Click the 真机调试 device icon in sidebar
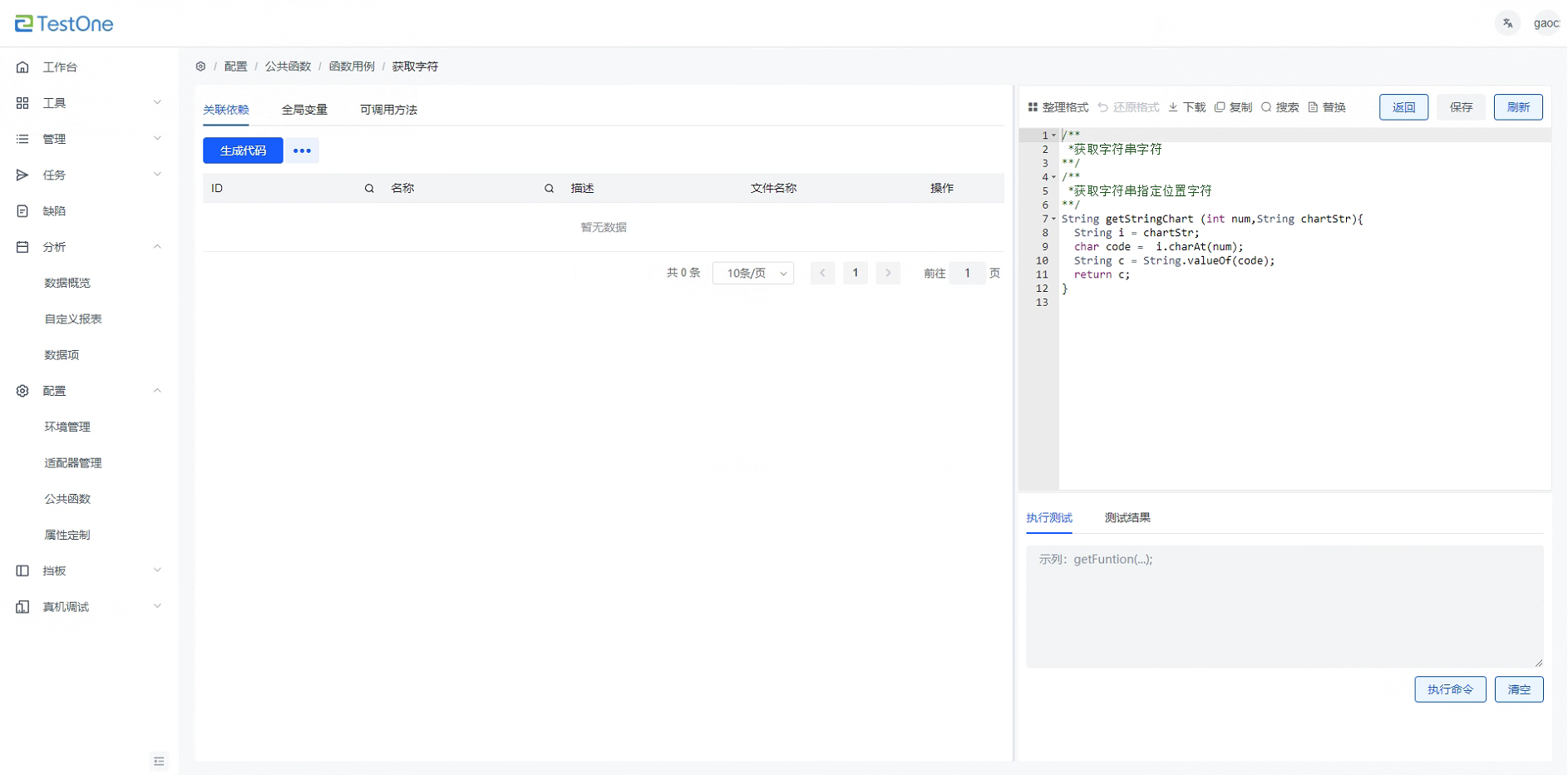The image size is (1568, 775). (22, 607)
